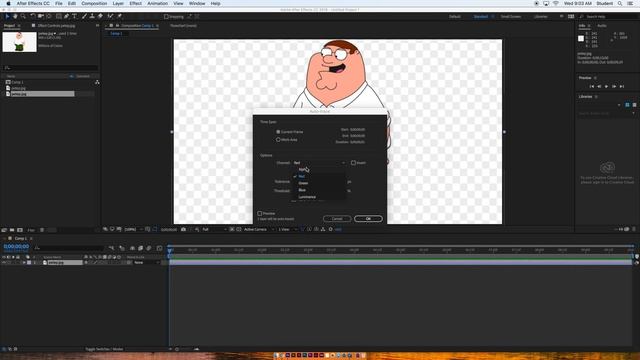Switch to the Audio panel tab

coord(602,26)
